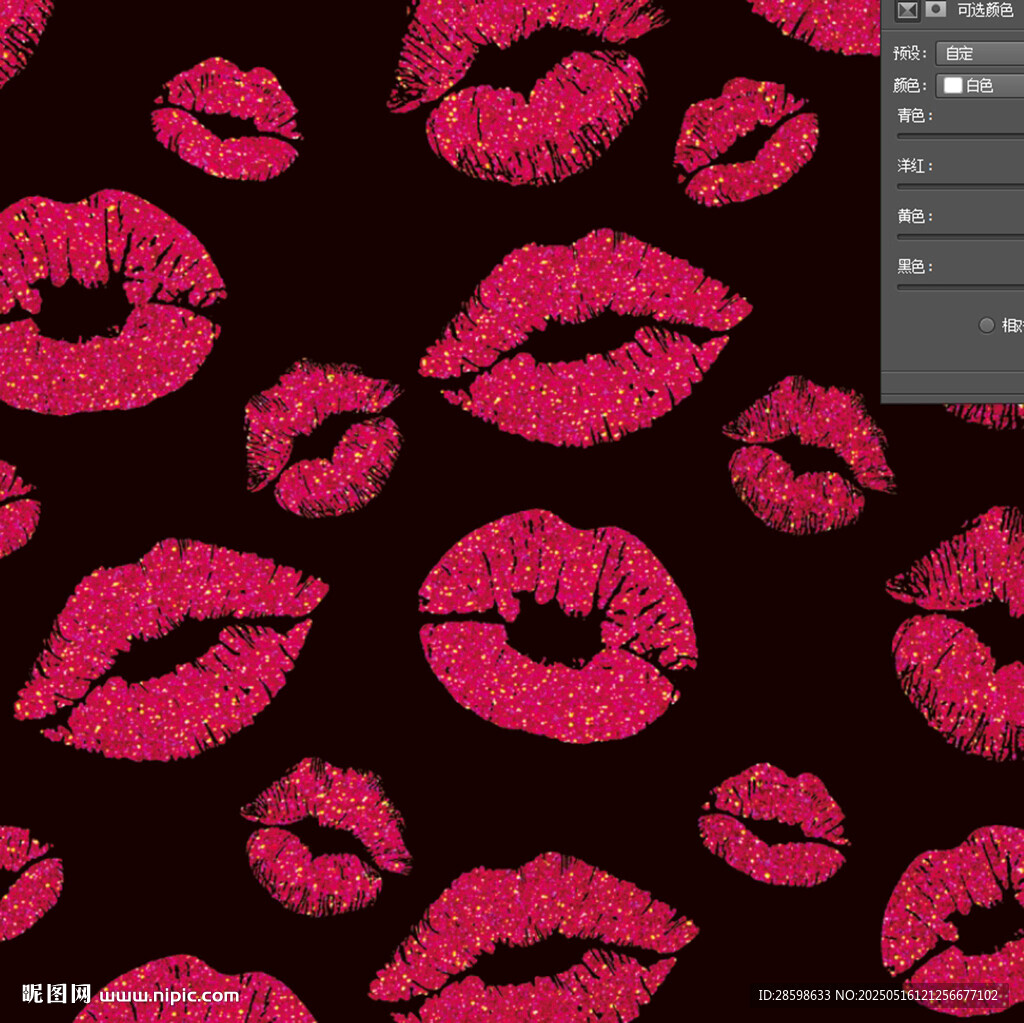Click the 黑色 black slider track
This screenshot has width=1024, height=1023.
point(961,287)
